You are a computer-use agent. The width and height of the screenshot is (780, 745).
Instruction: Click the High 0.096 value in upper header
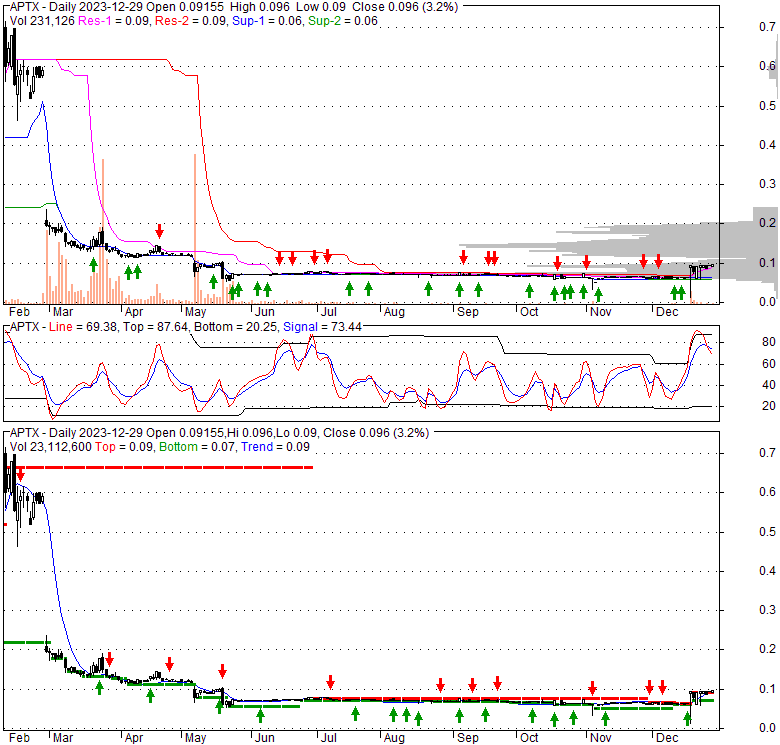260,7
